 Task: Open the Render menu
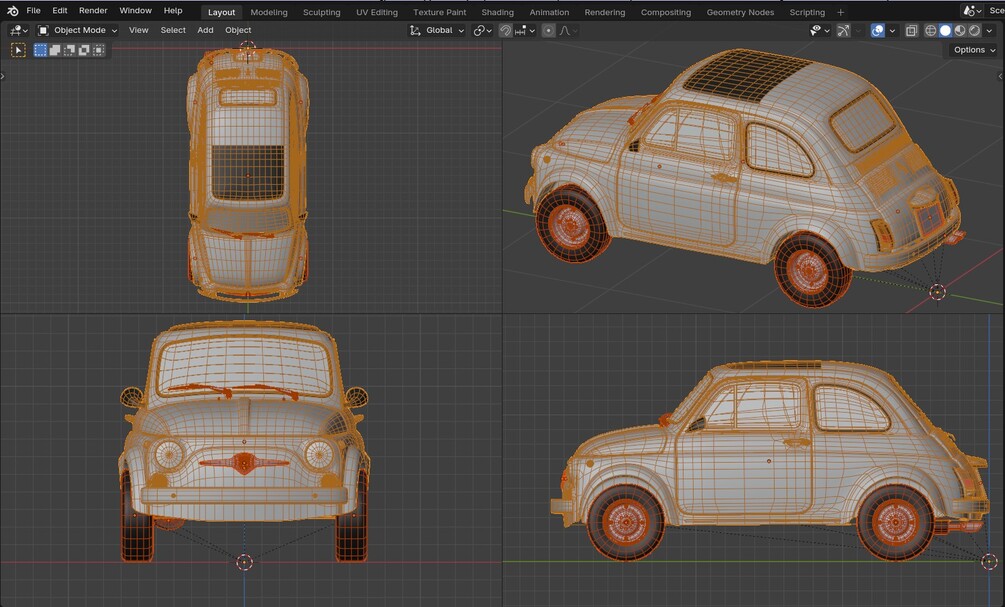(x=93, y=11)
